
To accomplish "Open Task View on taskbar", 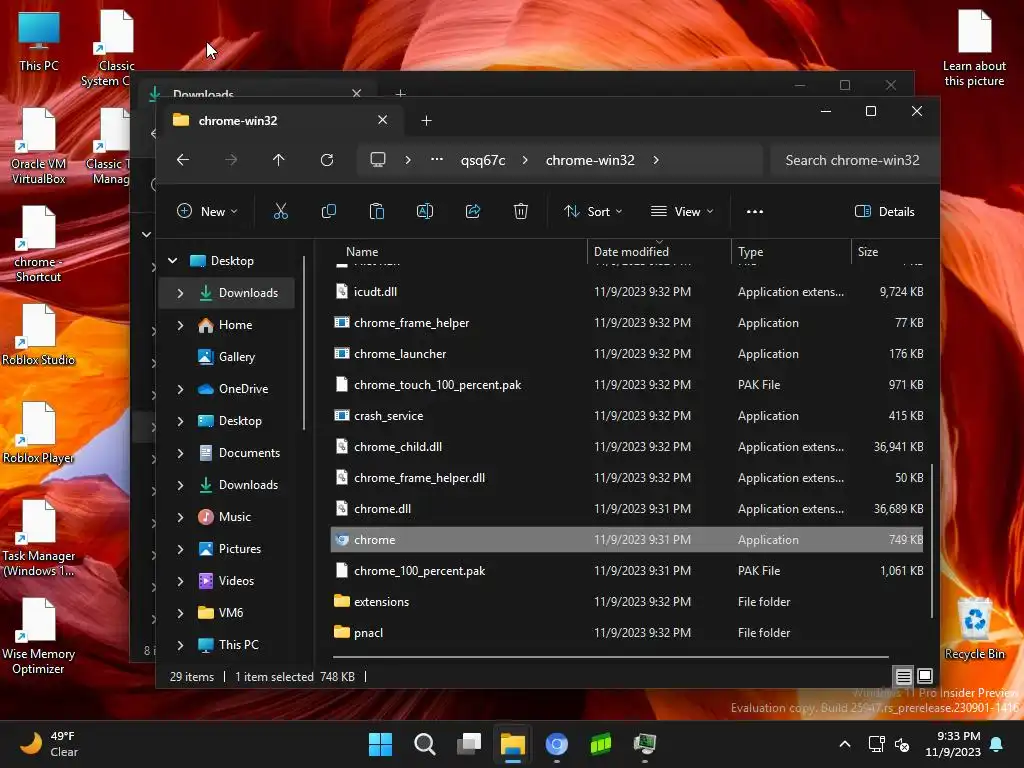I will (469, 744).
